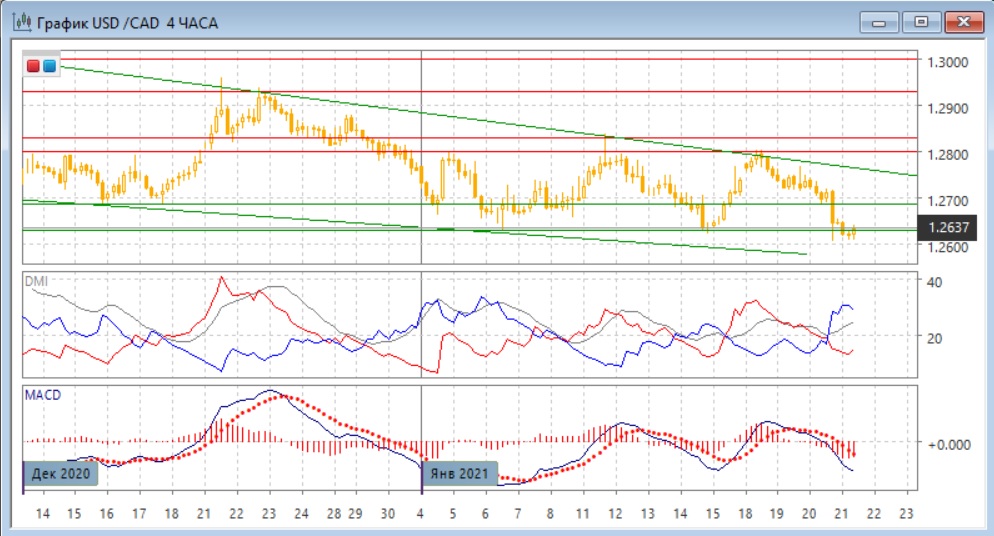Click the date 23 at the right end of the time axis

point(906,513)
